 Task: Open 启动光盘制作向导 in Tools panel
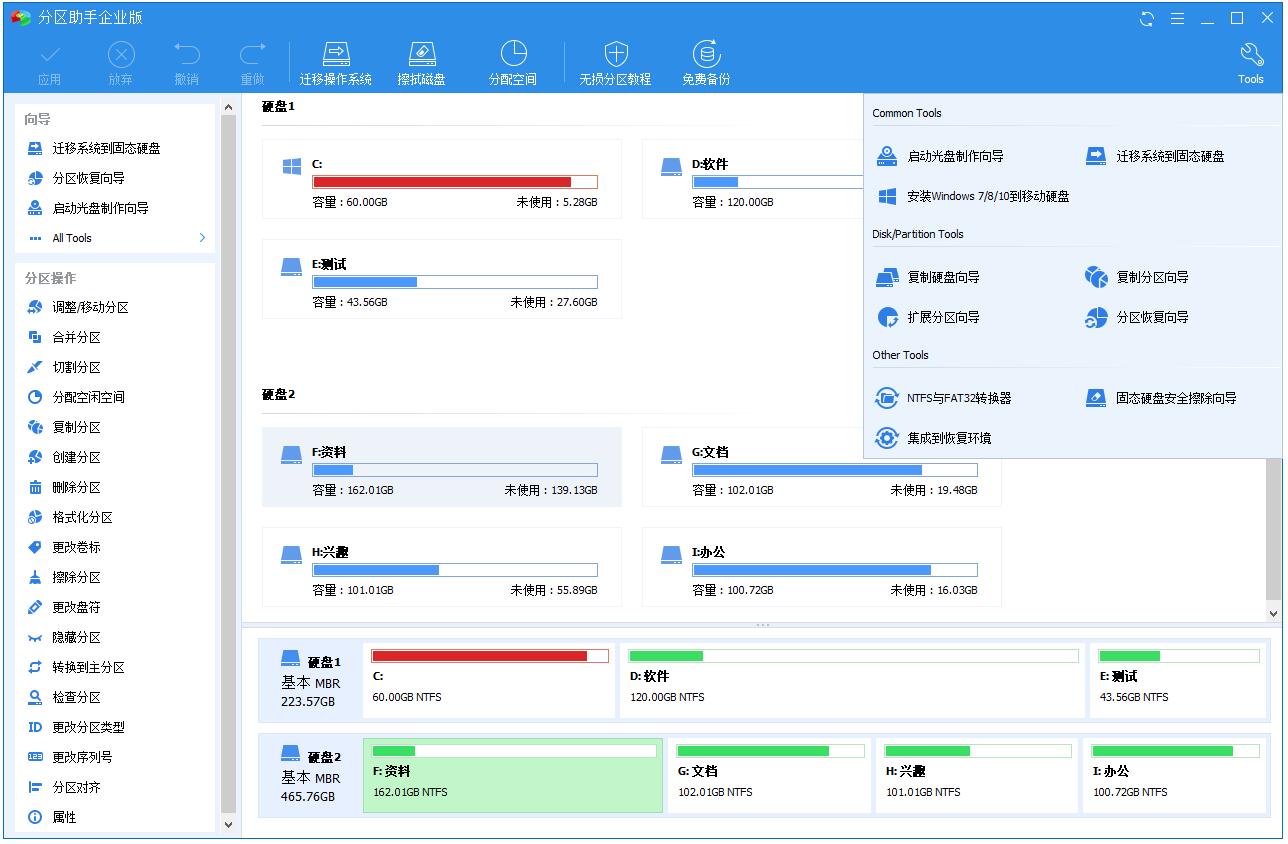(x=940, y=156)
